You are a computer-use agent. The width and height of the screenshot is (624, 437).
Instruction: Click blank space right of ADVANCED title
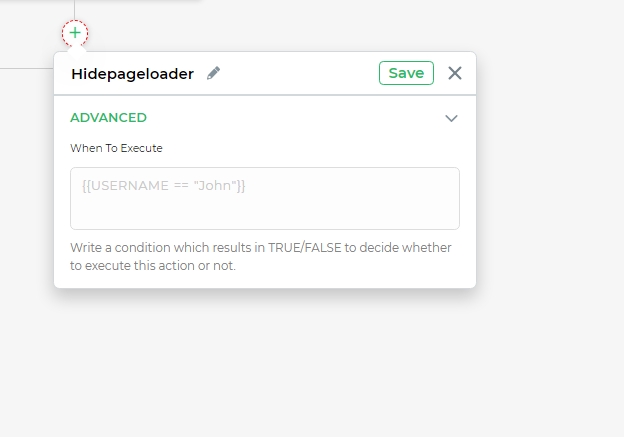tap(294, 118)
